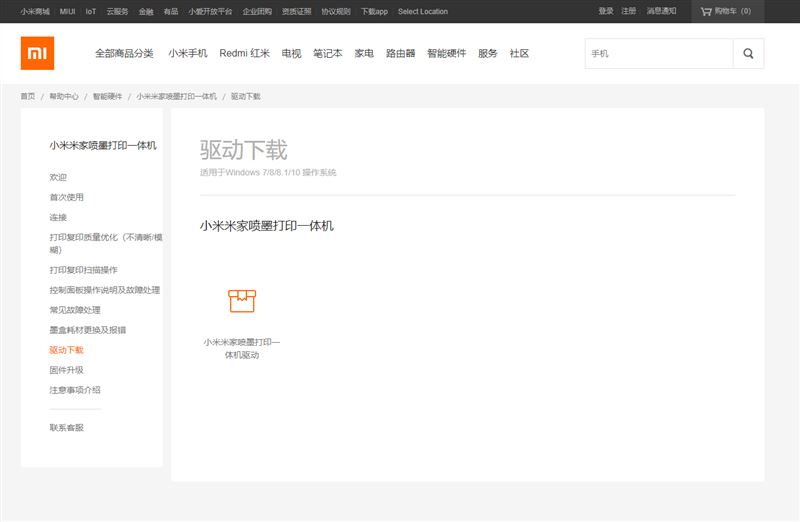The width and height of the screenshot is (800, 522).
Task: Open 小米商城 in top bar
Action: pos(35,11)
